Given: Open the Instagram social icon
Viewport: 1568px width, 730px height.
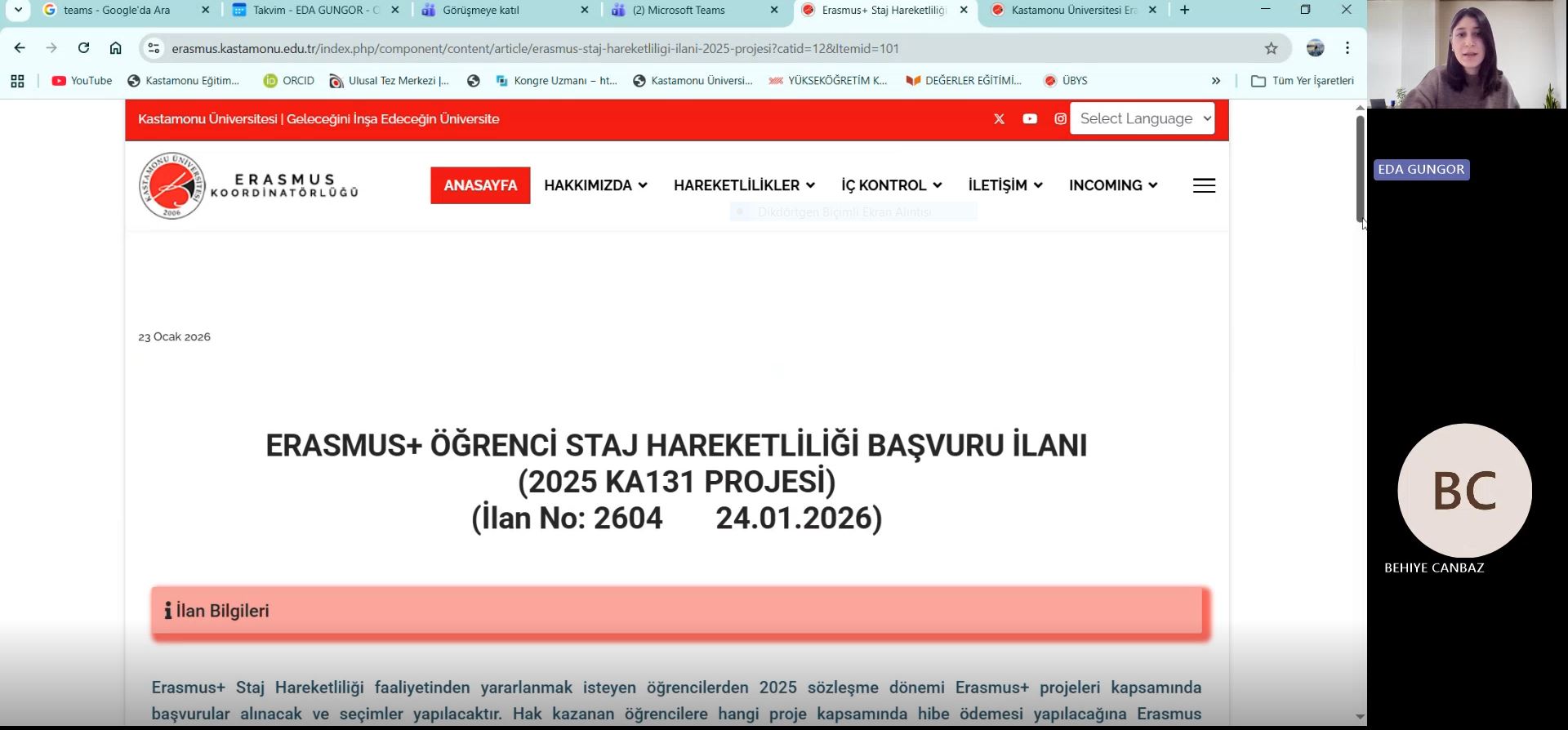Looking at the screenshot, I should click(1060, 119).
